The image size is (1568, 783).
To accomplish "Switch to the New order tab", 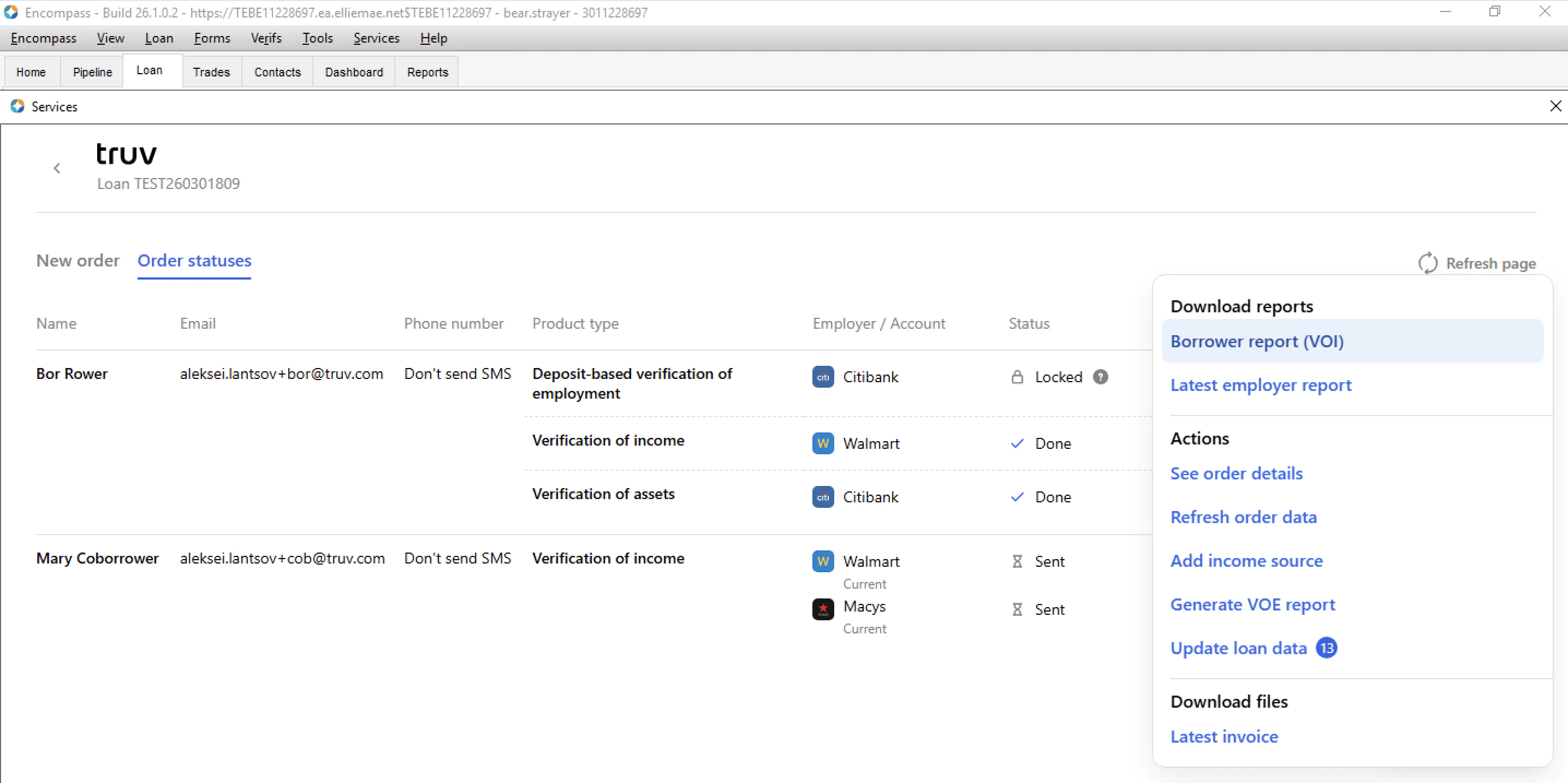I will pos(78,260).
